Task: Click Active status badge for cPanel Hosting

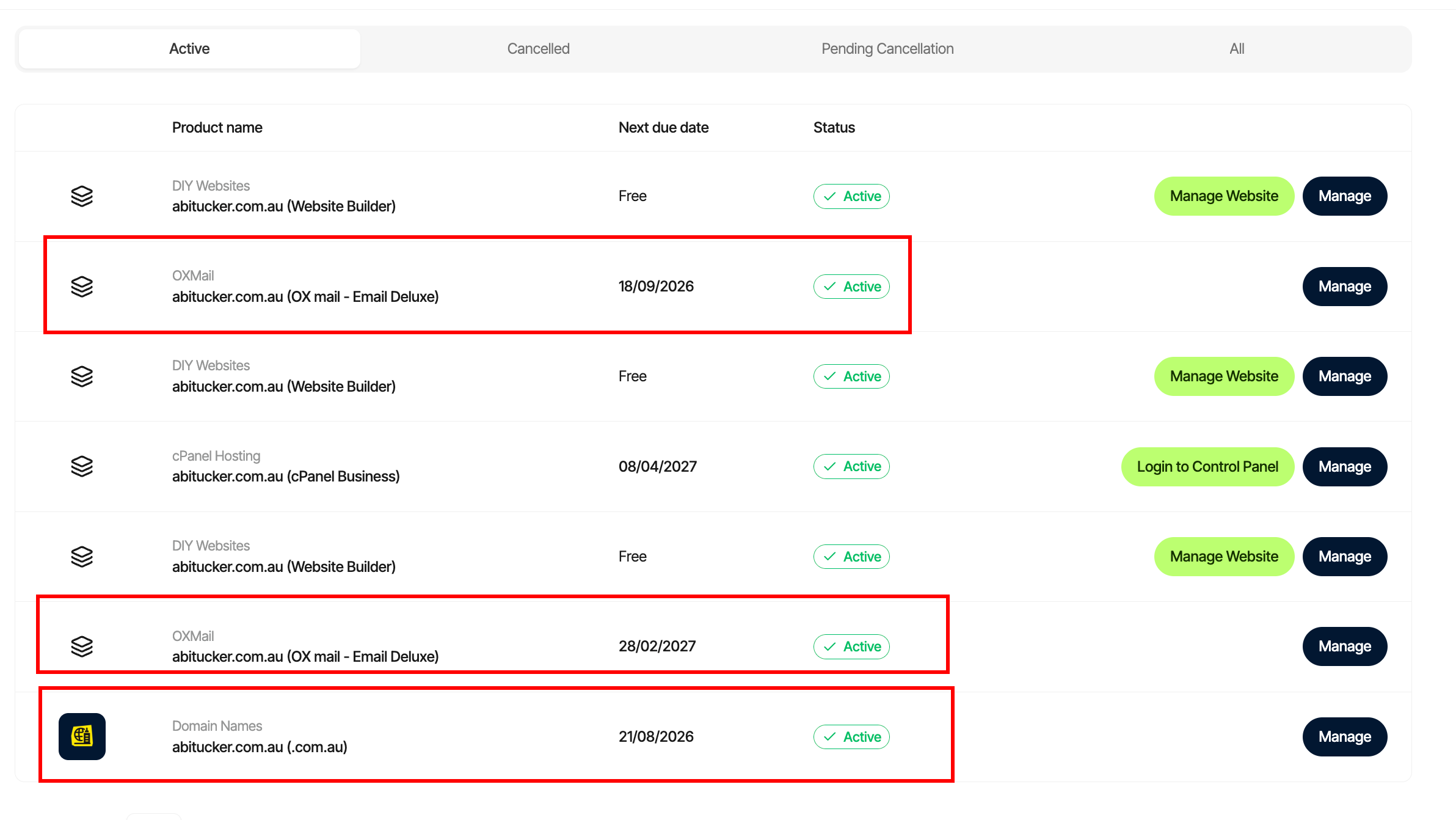Action: click(x=851, y=466)
